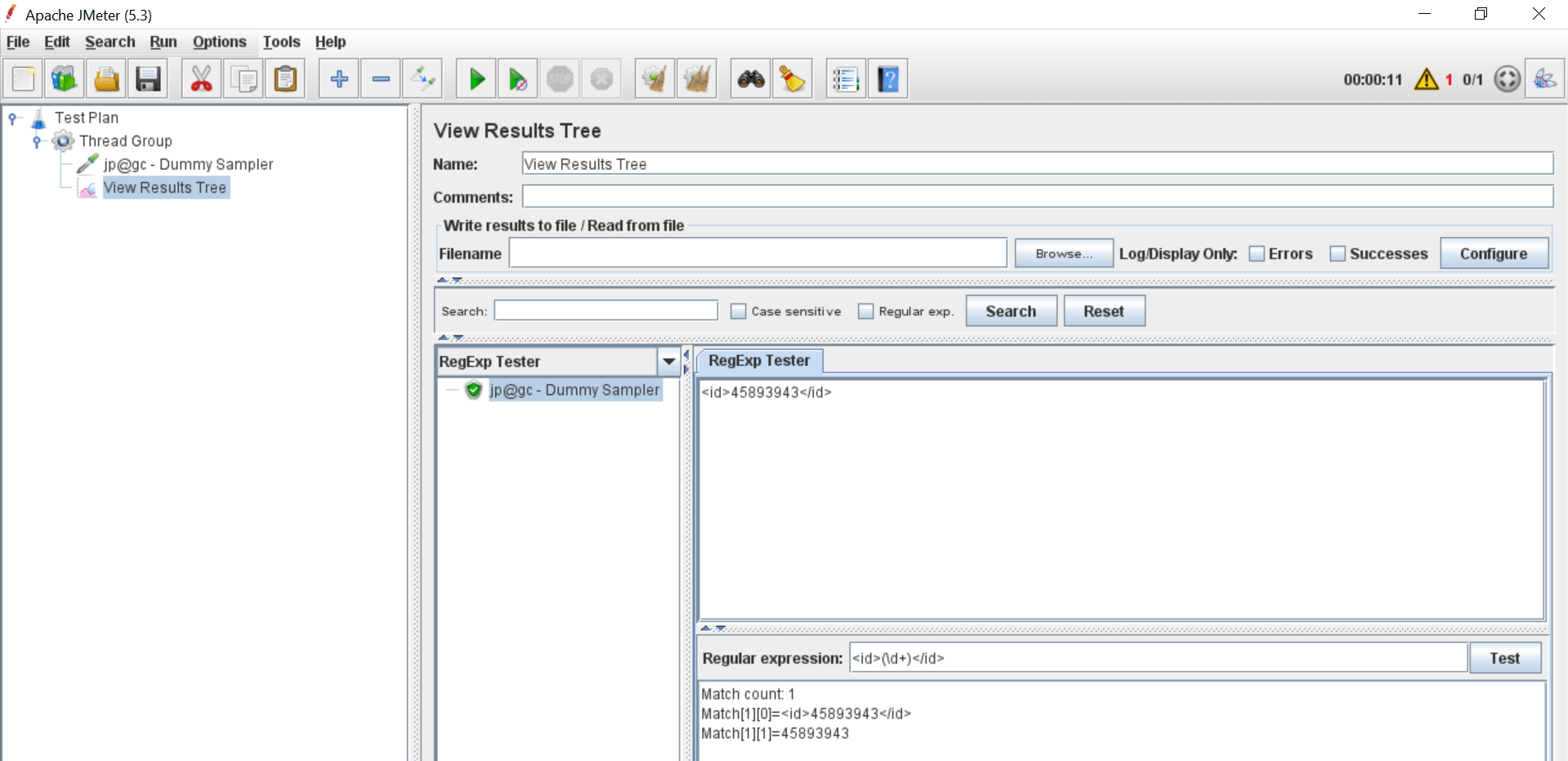Click the Collapse All minus icon
Image resolution: width=1568 pixels, height=761 pixels.
(x=381, y=79)
